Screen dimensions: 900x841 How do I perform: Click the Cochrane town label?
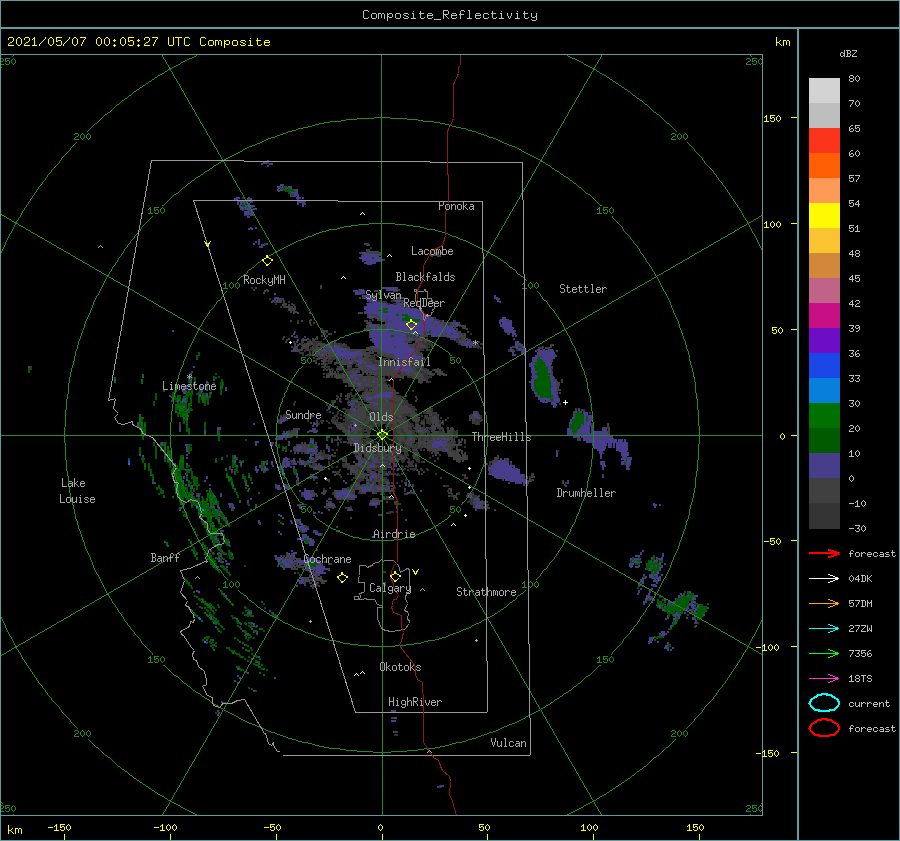(327, 559)
